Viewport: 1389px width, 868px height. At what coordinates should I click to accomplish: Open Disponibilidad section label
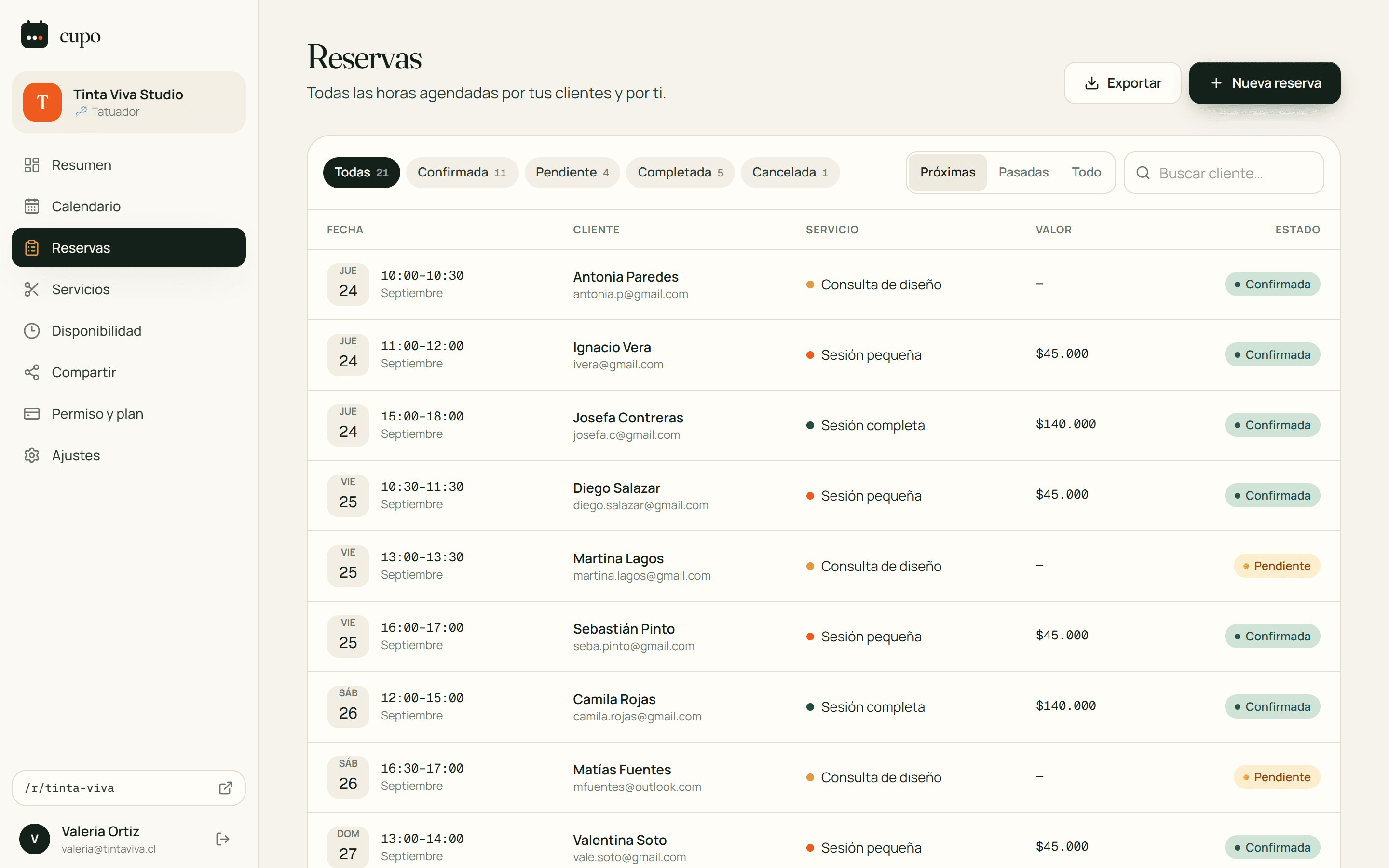pyautogui.click(x=96, y=331)
